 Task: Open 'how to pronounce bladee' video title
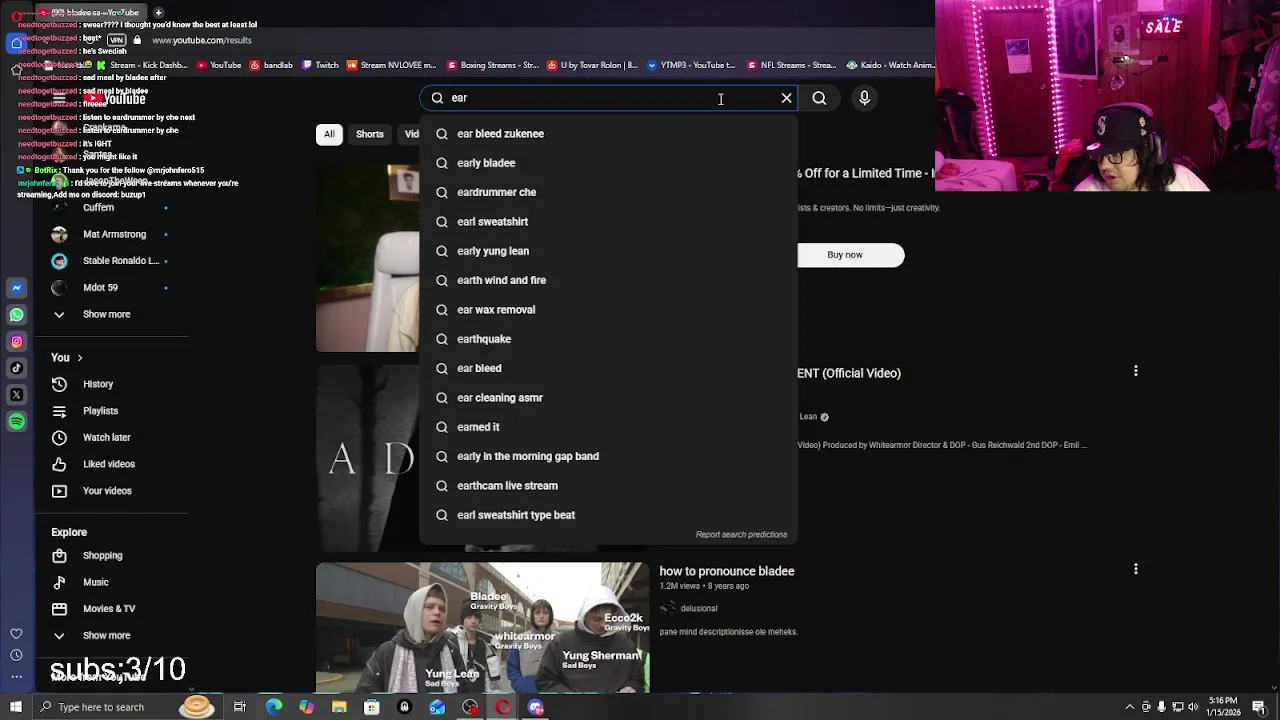tap(727, 571)
